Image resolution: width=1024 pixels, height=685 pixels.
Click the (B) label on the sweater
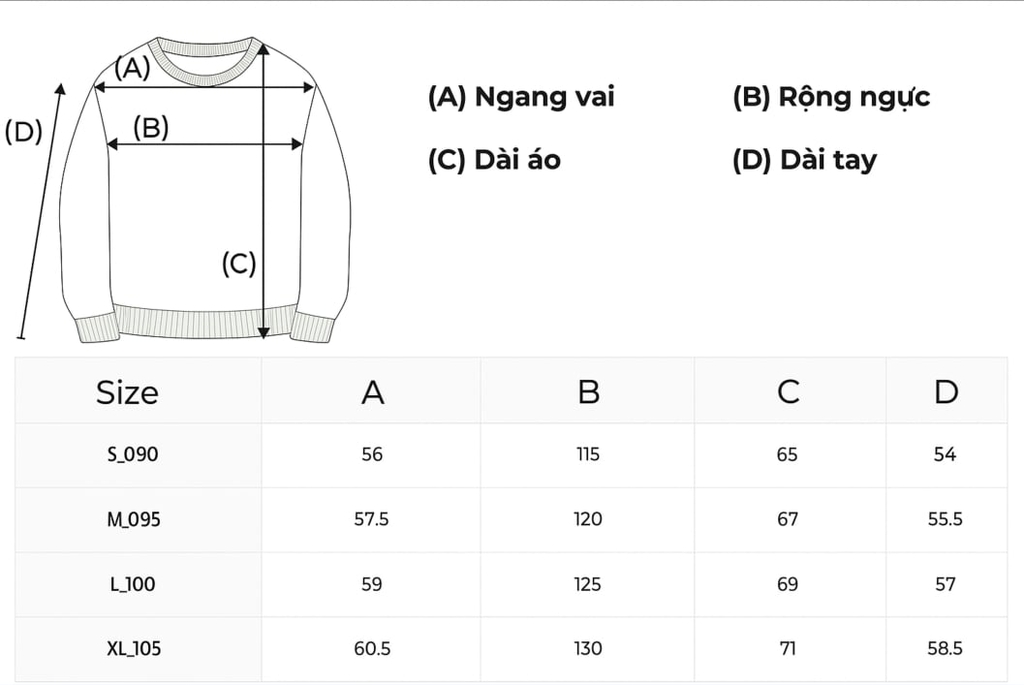tap(151, 127)
